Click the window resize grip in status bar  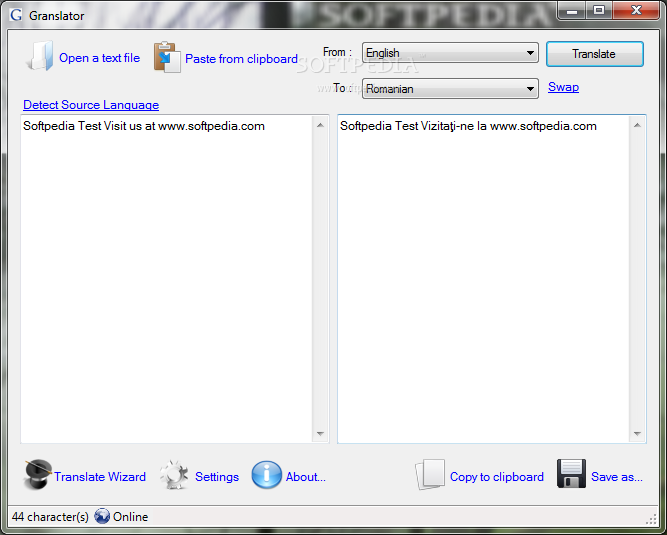tap(651, 518)
